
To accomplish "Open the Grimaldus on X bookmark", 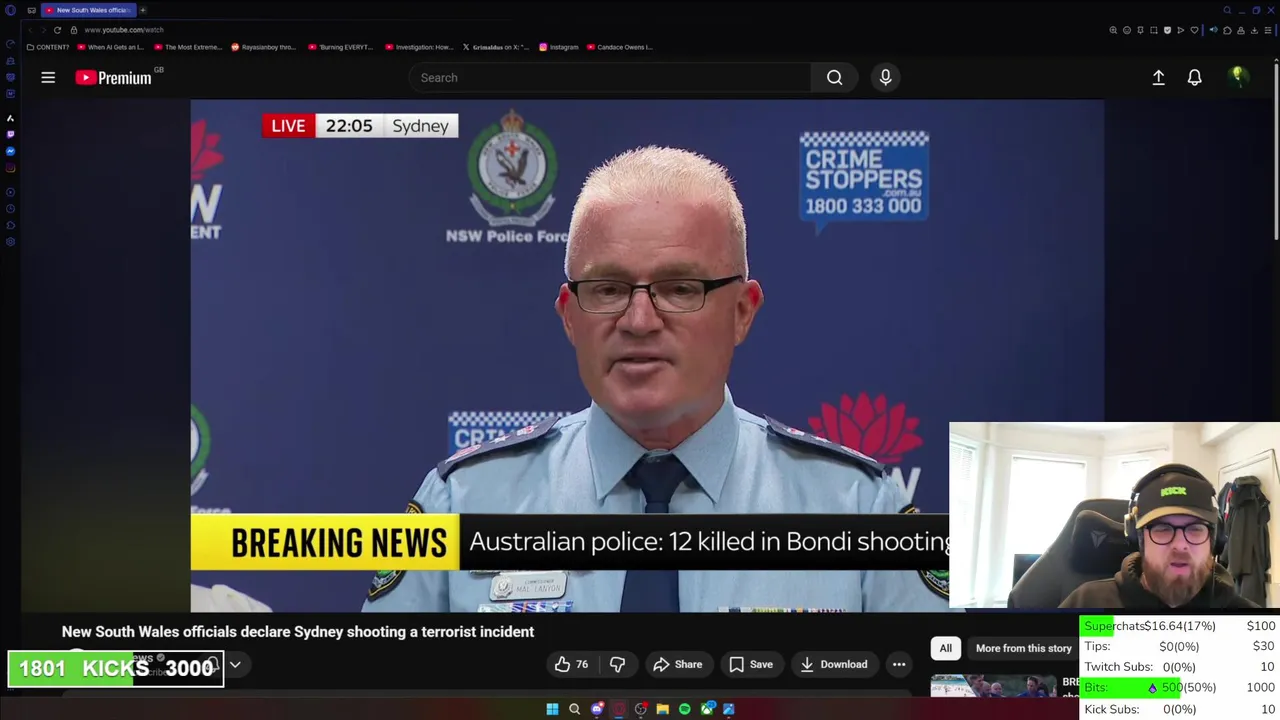I will click(496, 47).
